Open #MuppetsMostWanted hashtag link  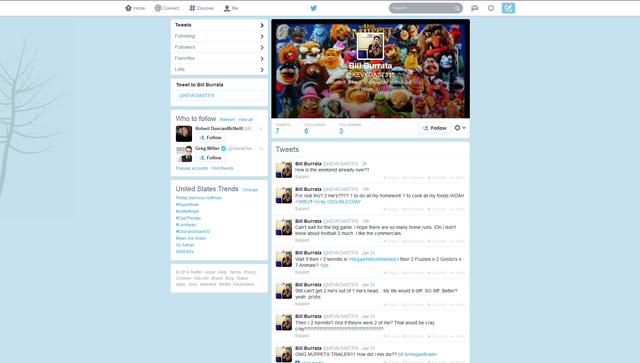[x=372, y=259]
